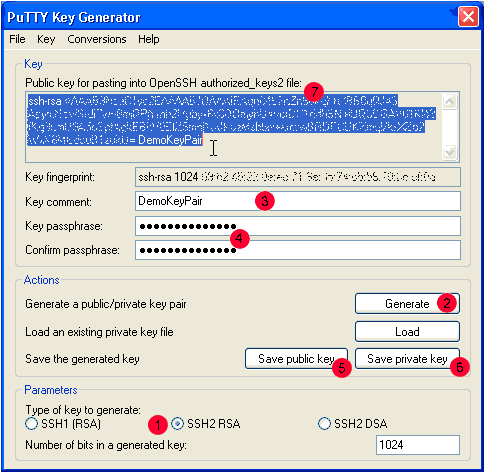
Task: Focus the Confirm passphrase field
Action: pos(298,250)
